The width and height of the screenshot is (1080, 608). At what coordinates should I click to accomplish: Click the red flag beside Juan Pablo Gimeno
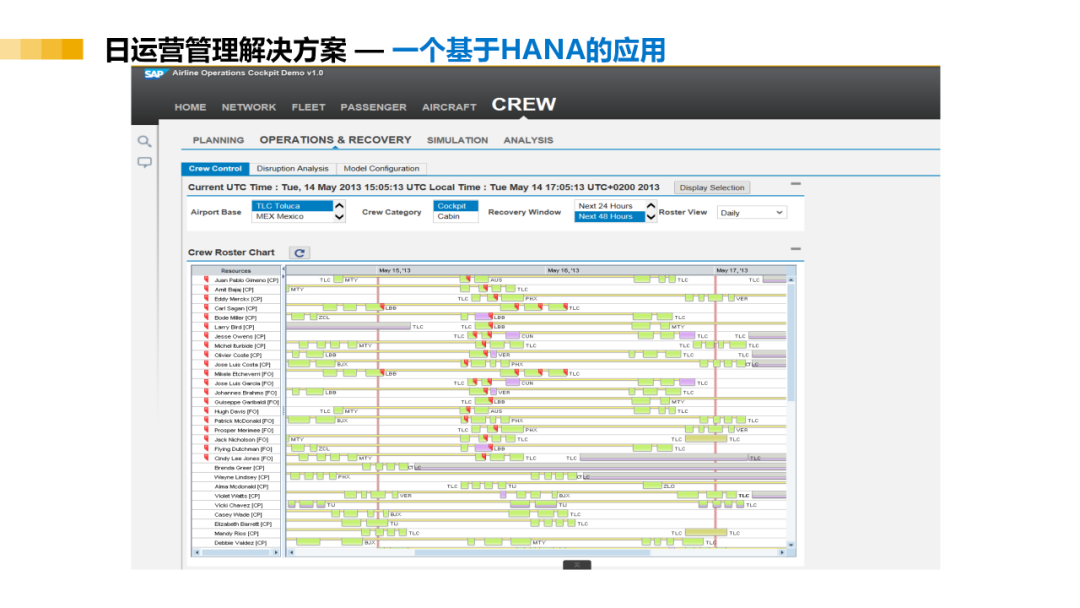(x=205, y=280)
